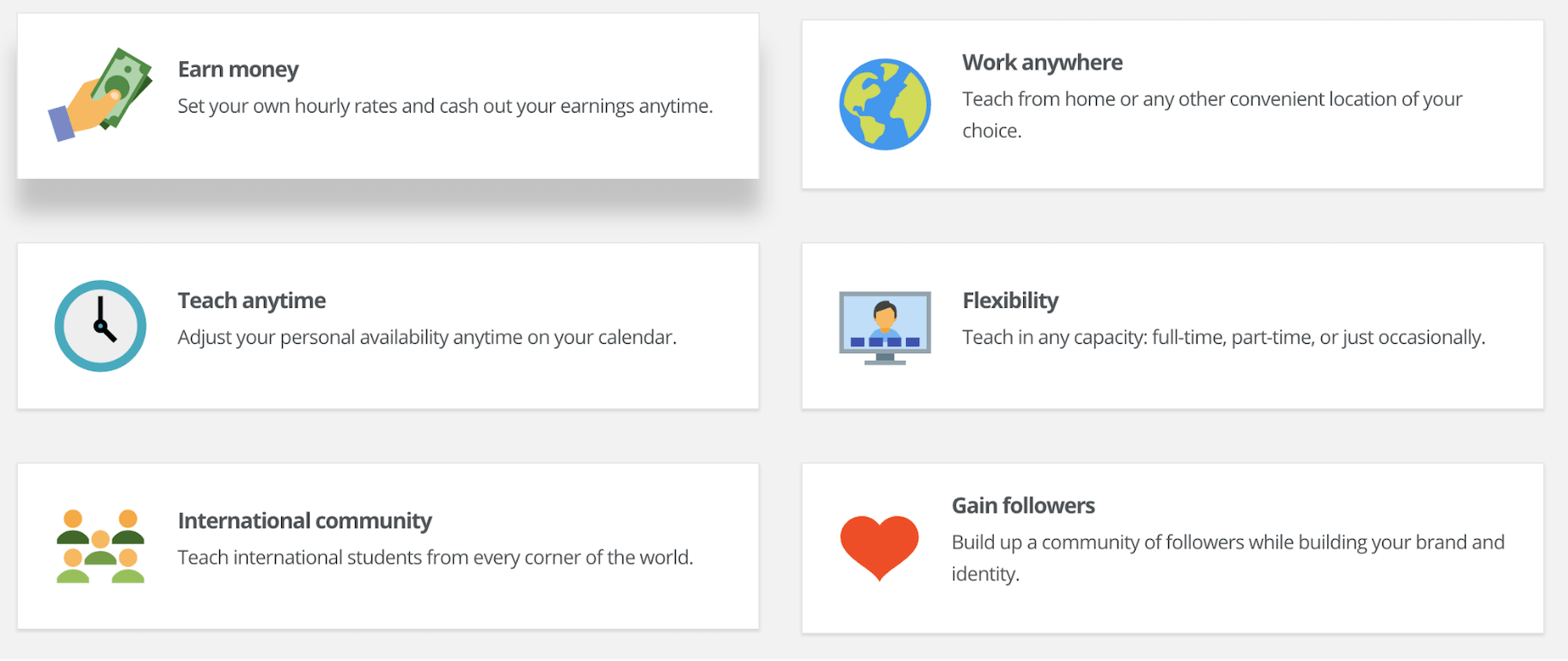Click the hourly rates and cash out description

[x=445, y=107]
